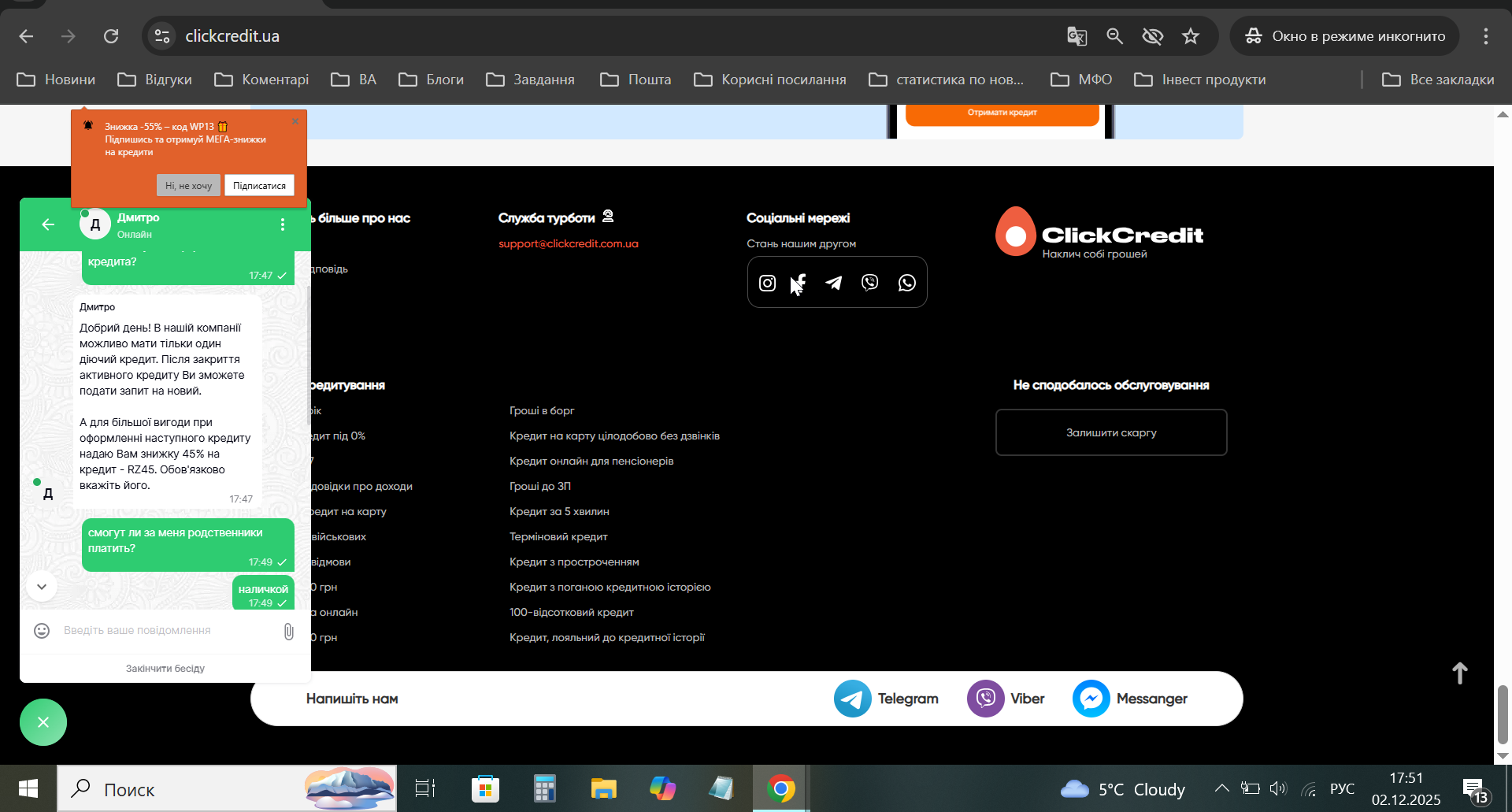Image resolution: width=1512 pixels, height=812 pixels.
Task: Open Task View on taskbar
Action: point(425,788)
